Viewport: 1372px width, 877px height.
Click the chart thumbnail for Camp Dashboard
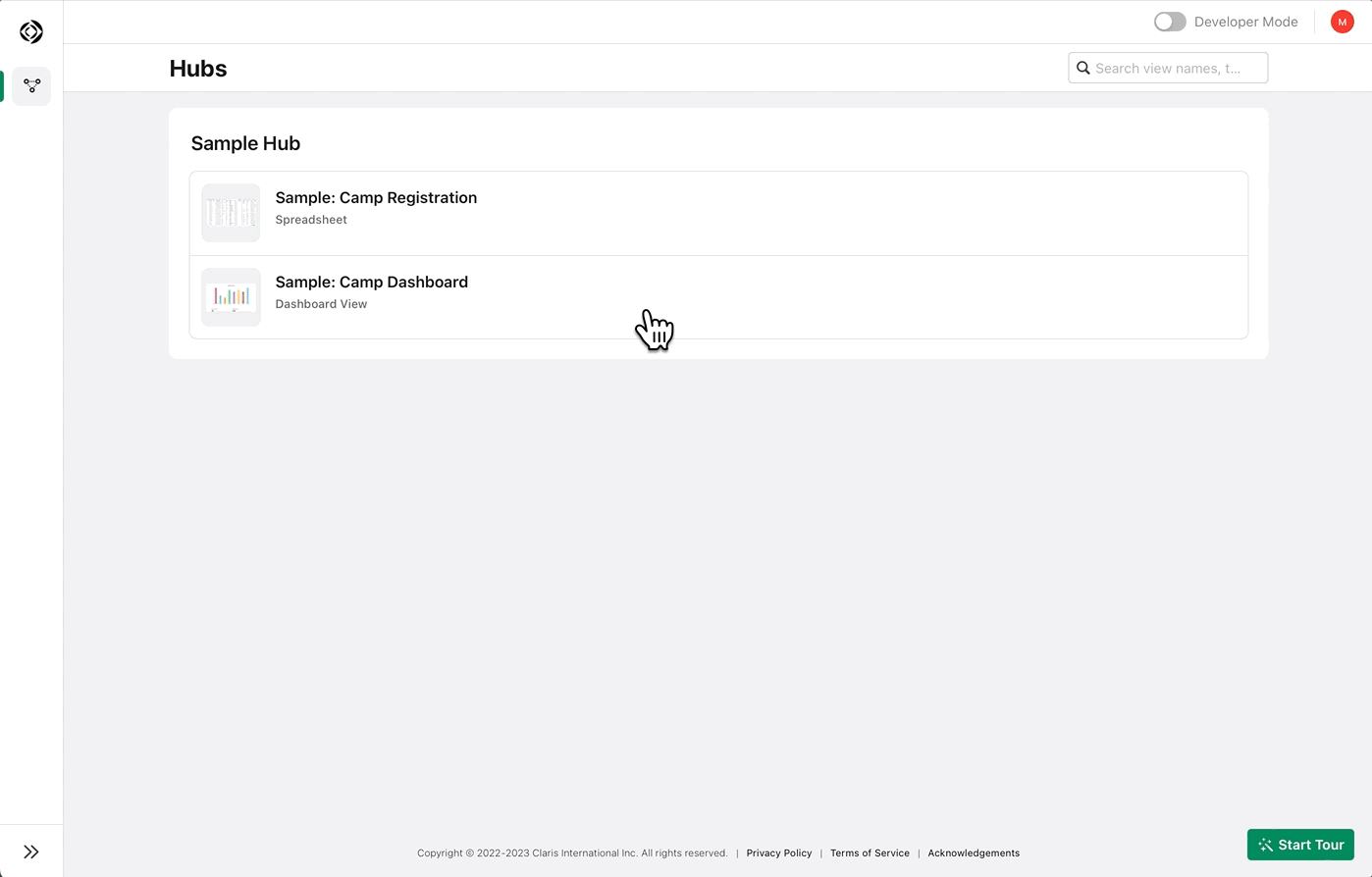[x=230, y=296]
